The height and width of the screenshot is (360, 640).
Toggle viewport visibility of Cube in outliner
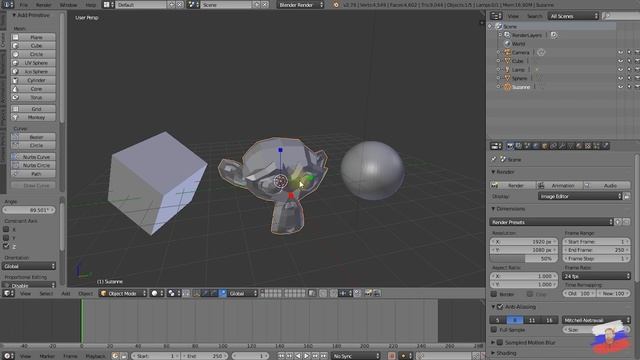620,61
